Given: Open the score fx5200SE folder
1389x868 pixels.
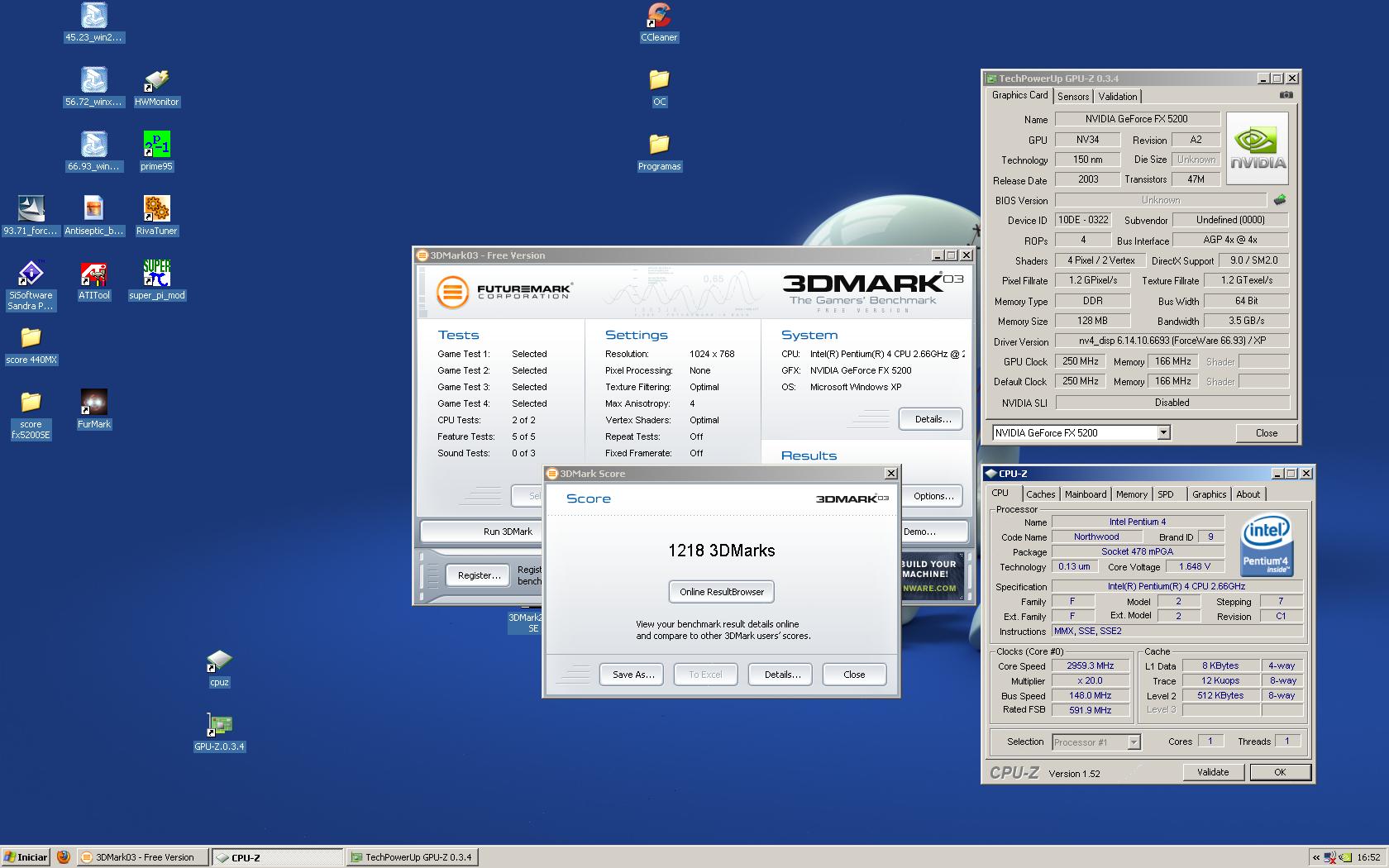Looking at the screenshot, I should (31, 414).
